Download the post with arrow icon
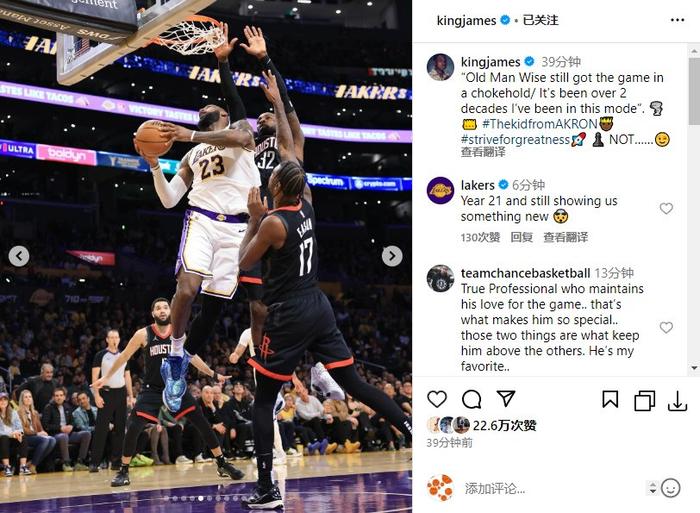Viewport: 700px width, 513px height. click(677, 400)
